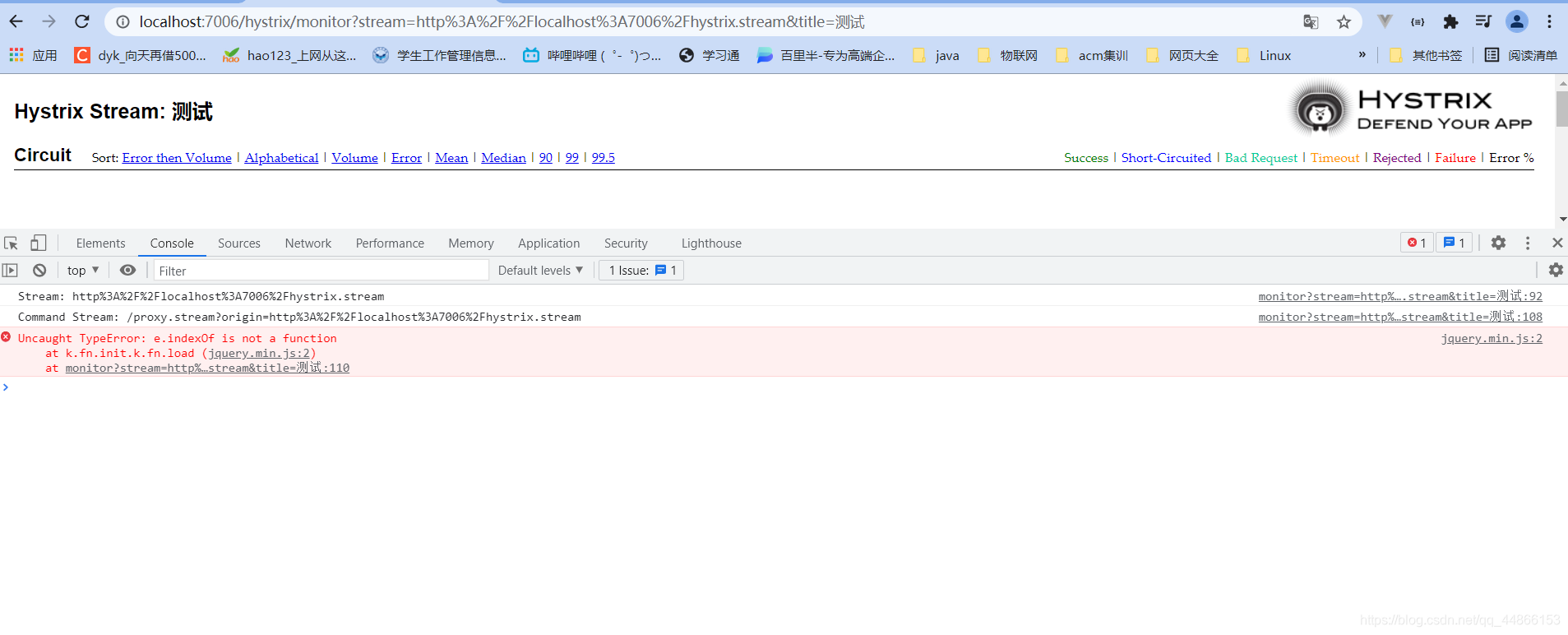Switch to the Security tab
Viewport: 1568px width, 635px height.
pos(626,243)
